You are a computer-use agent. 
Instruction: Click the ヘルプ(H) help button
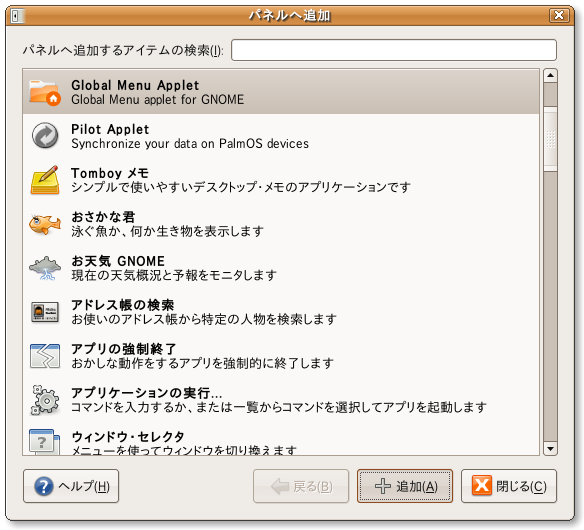pos(71,486)
